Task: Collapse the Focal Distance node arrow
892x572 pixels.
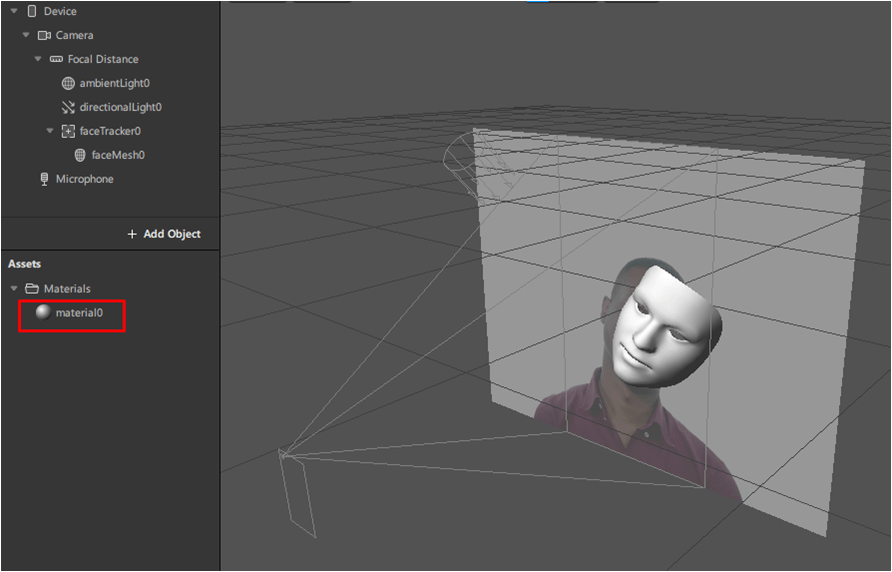Action: [x=38, y=59]
